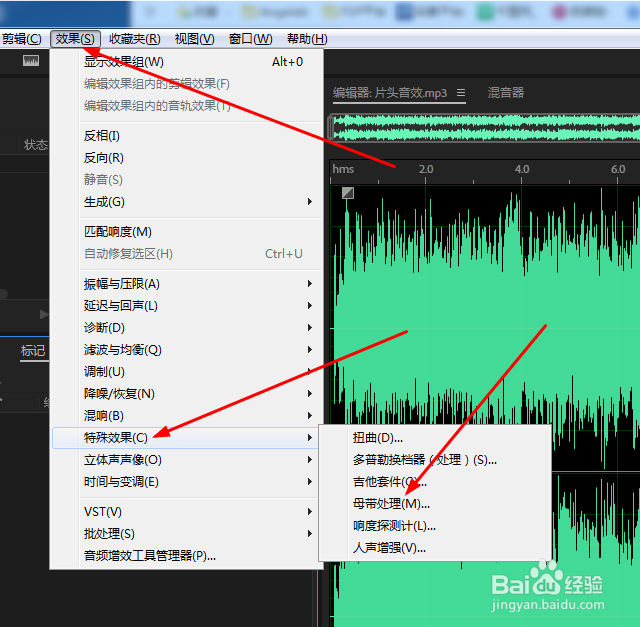Click the fade-in handle on the waveform
The height and width of the screenshot is (627, 640).
click(x=348, y=193)
